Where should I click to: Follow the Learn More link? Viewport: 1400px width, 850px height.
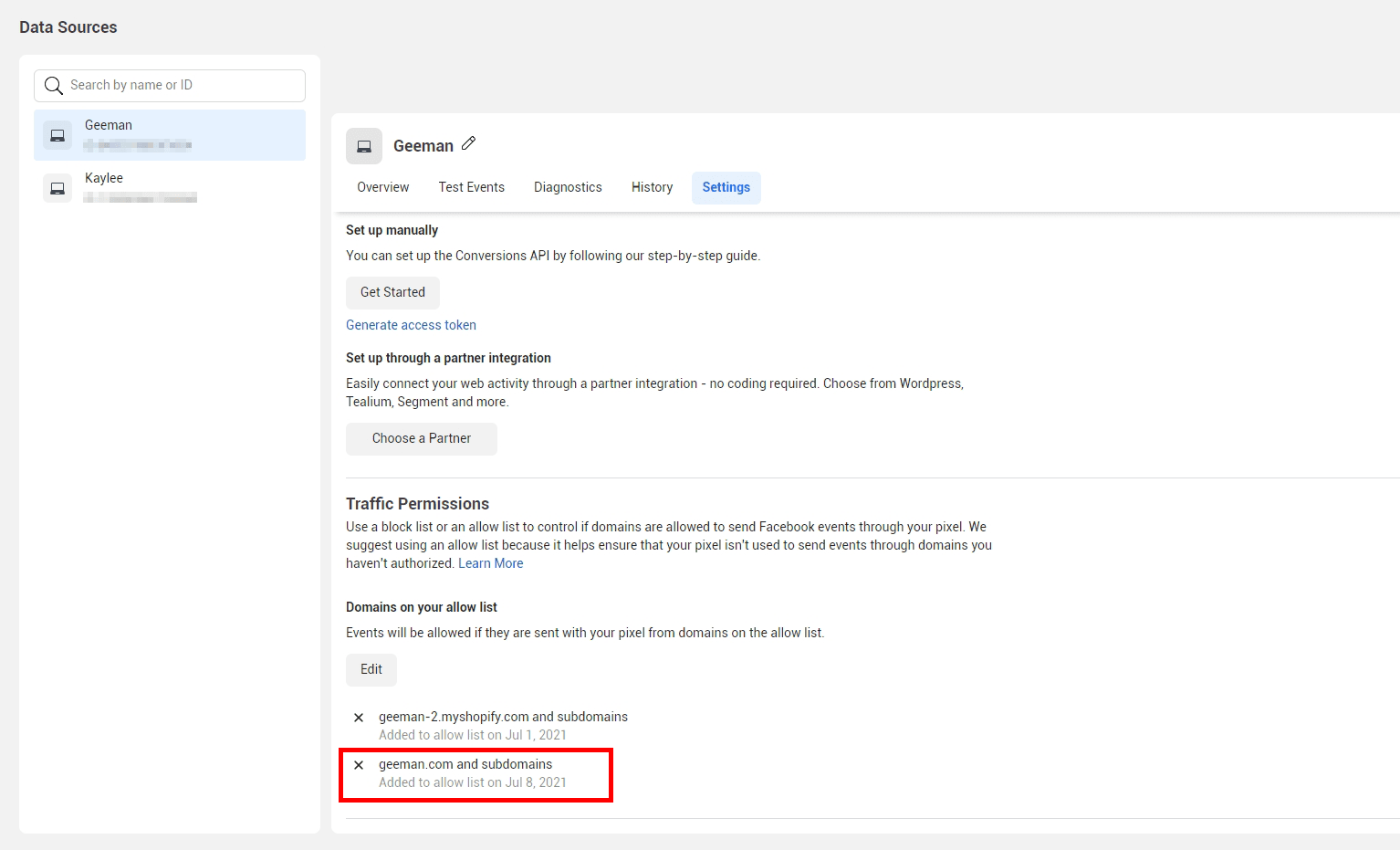[490, 563]
